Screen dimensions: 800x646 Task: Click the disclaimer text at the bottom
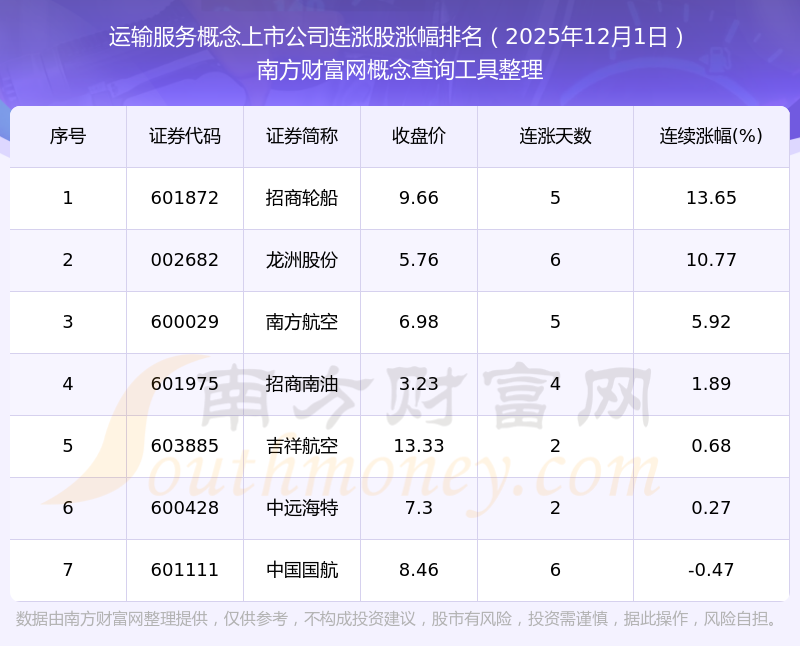pos(396,619)
